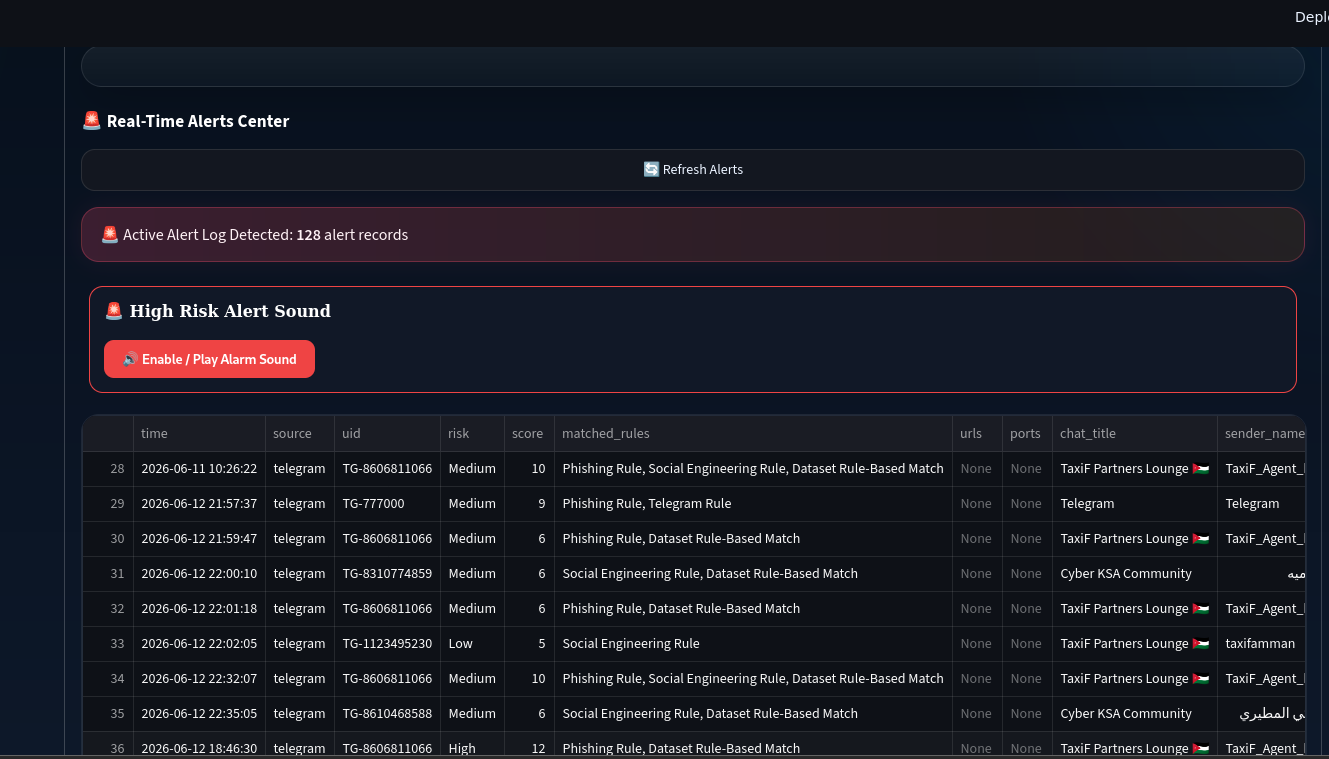Select the 2026-06-12 22:35:05 time cell
The image size is (1329, 759).
pyautogui.click(x=199, y=714)
